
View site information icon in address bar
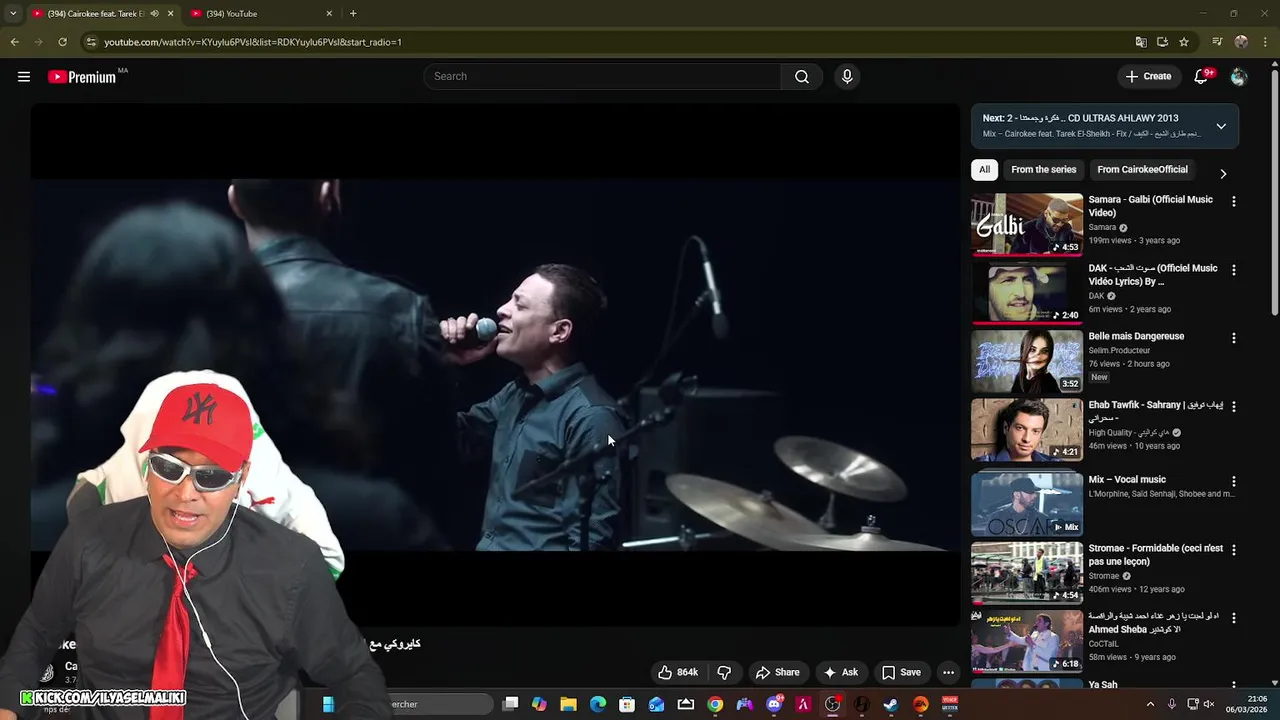coord(91,42)
